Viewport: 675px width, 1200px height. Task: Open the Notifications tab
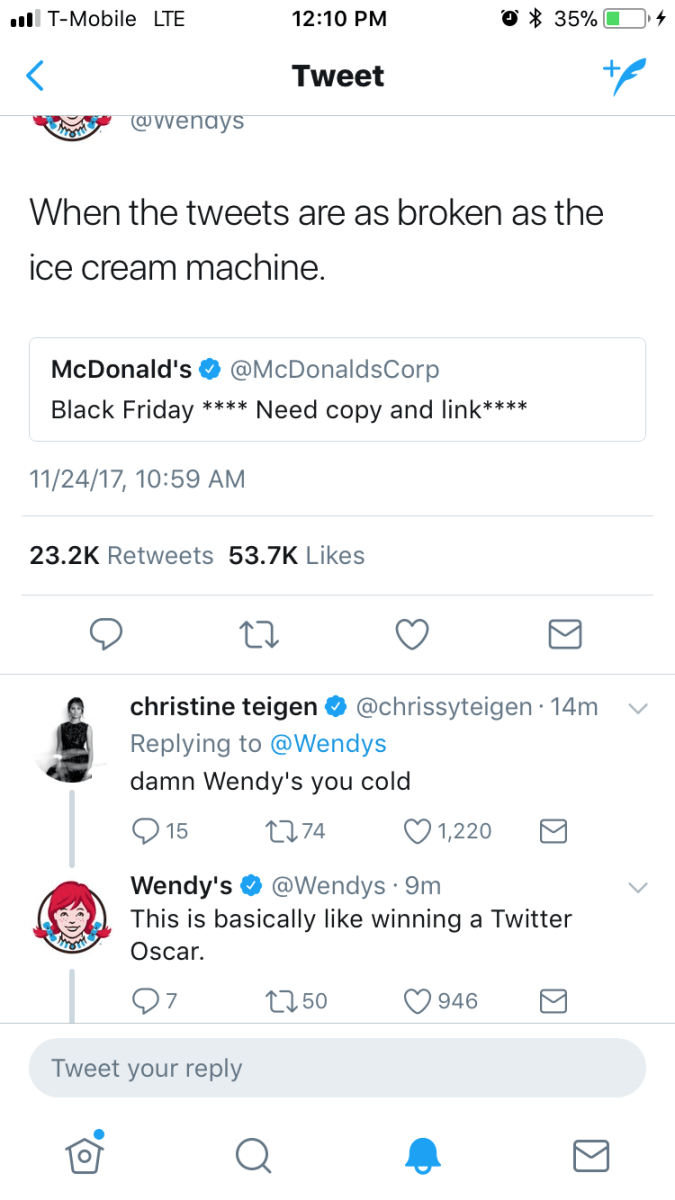[422, 1155]
